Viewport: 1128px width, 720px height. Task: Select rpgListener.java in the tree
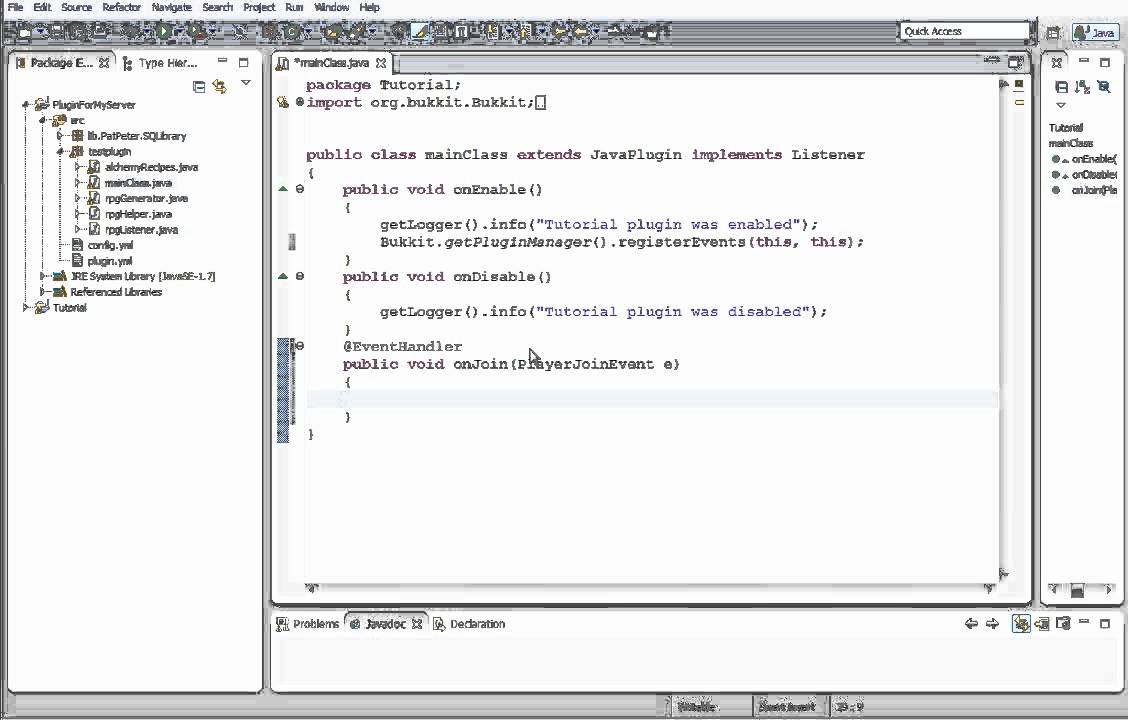(141, 230)
